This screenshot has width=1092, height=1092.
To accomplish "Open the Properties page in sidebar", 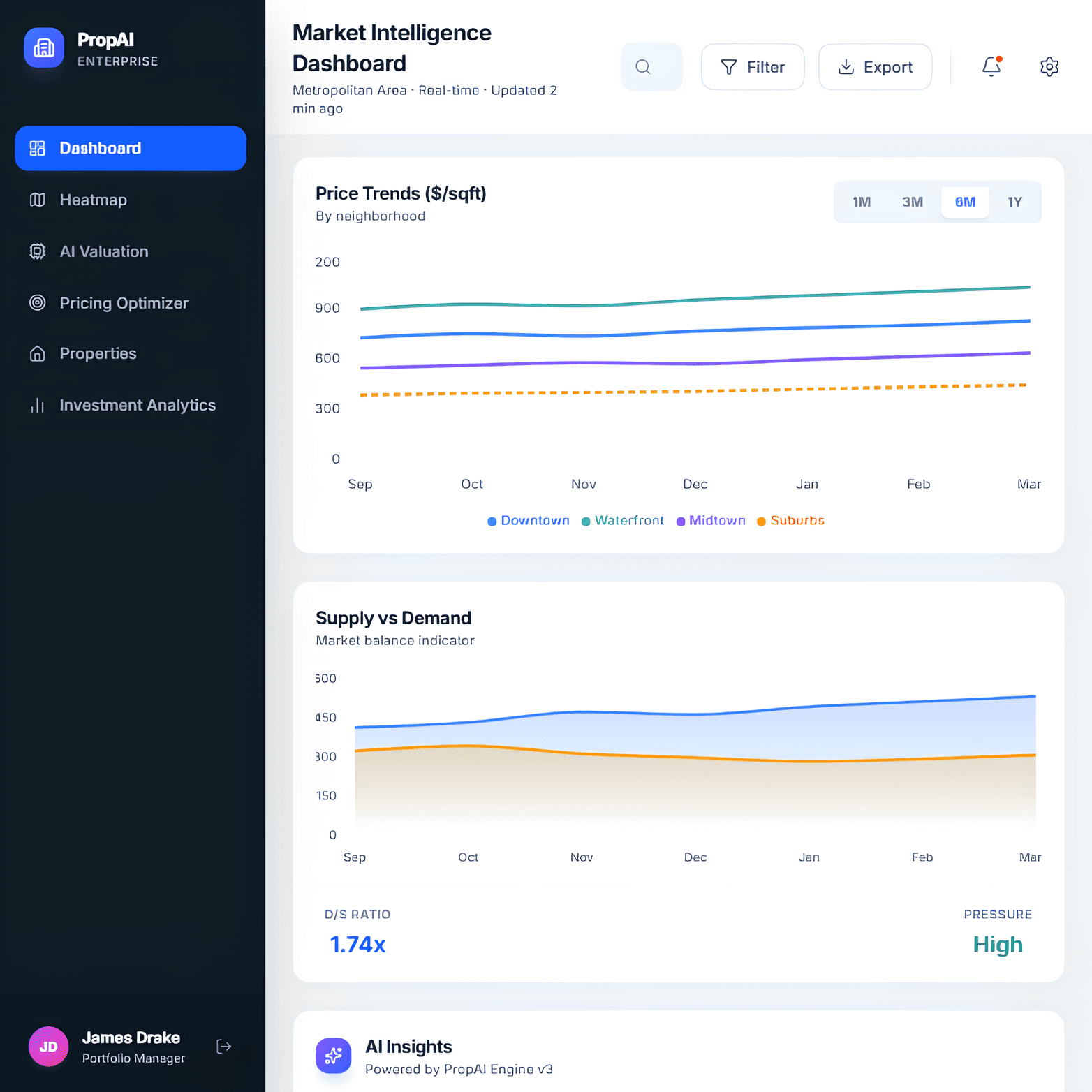I will tap(98, 354).
